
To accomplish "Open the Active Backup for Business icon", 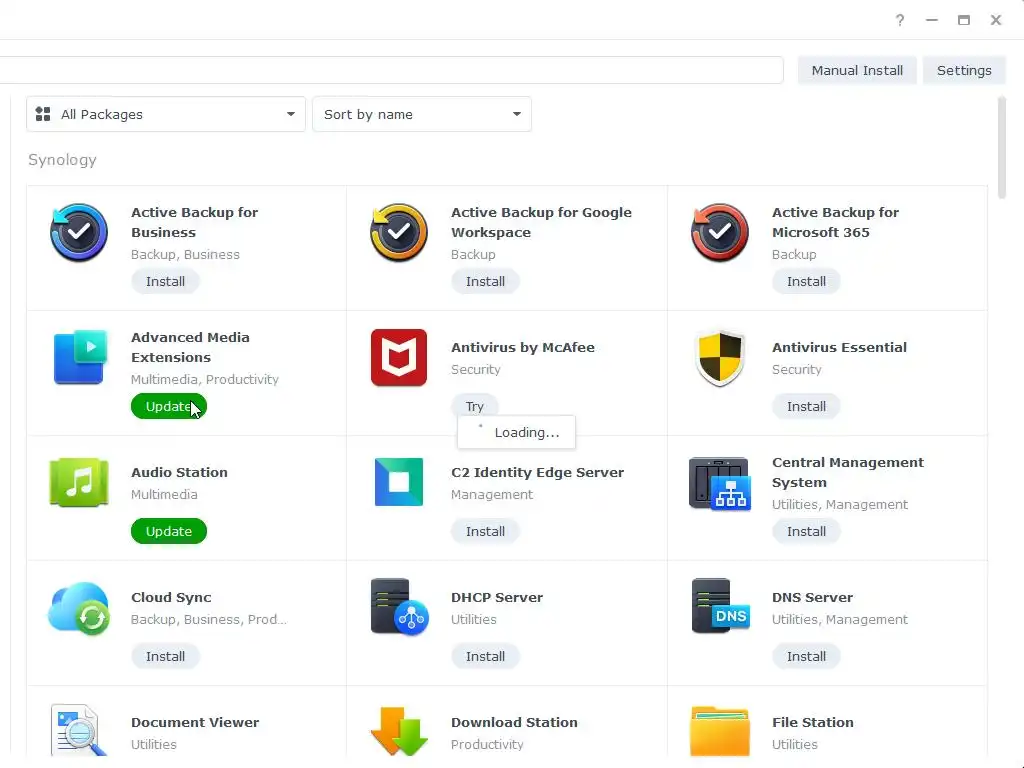I will pos(78,232).
